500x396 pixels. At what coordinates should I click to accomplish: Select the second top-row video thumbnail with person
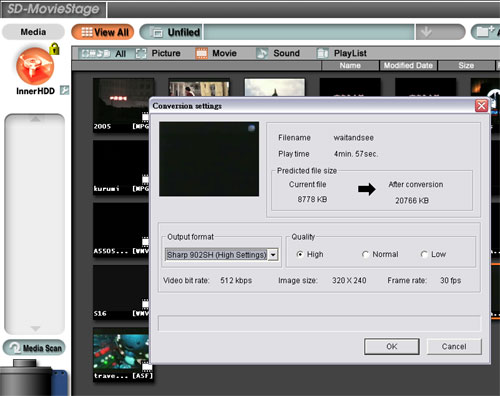[199, 88]
